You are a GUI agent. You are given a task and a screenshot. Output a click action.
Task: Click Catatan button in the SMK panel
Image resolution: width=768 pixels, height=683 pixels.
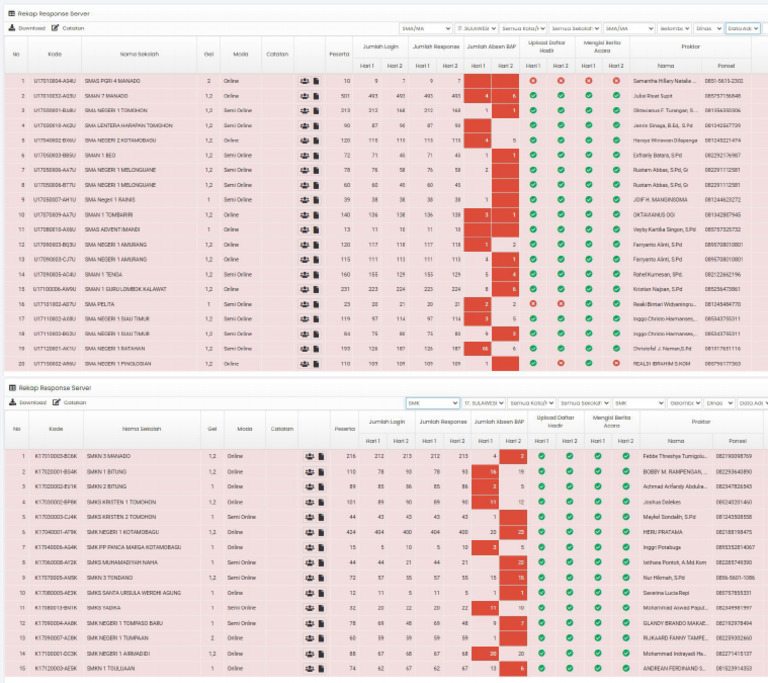[69, 402]
